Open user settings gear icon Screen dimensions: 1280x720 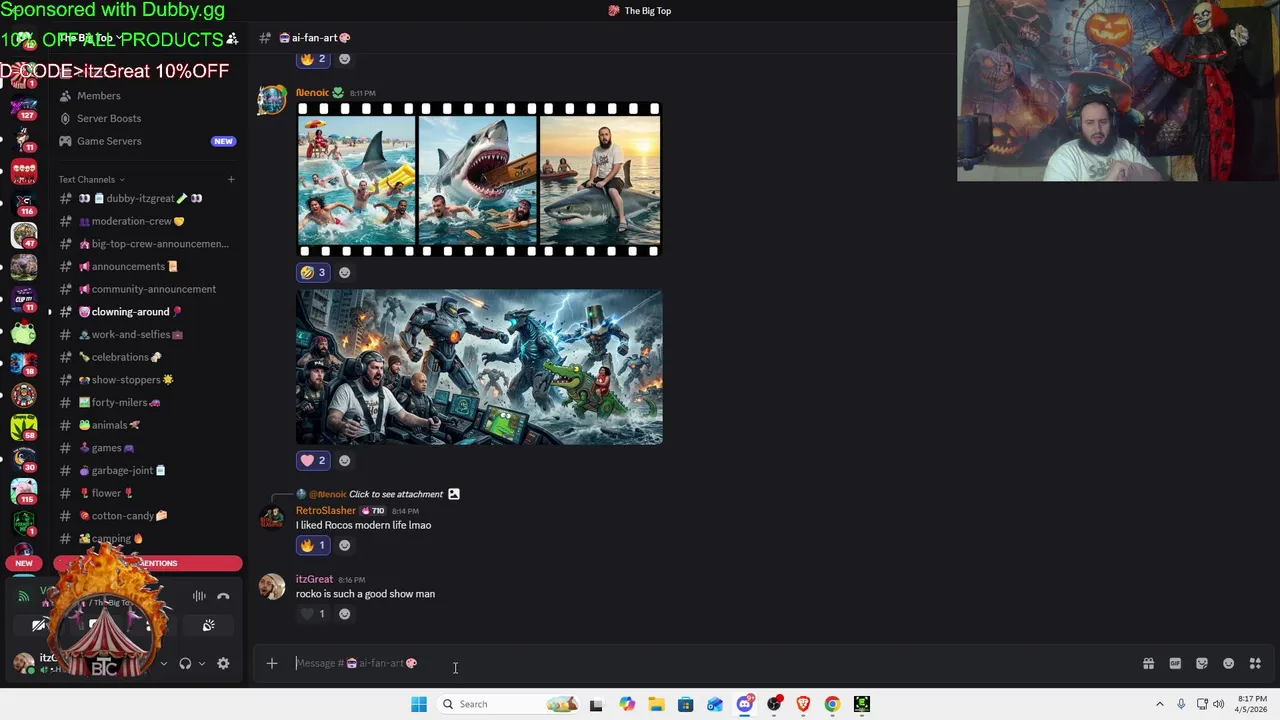tap(223, 663)
